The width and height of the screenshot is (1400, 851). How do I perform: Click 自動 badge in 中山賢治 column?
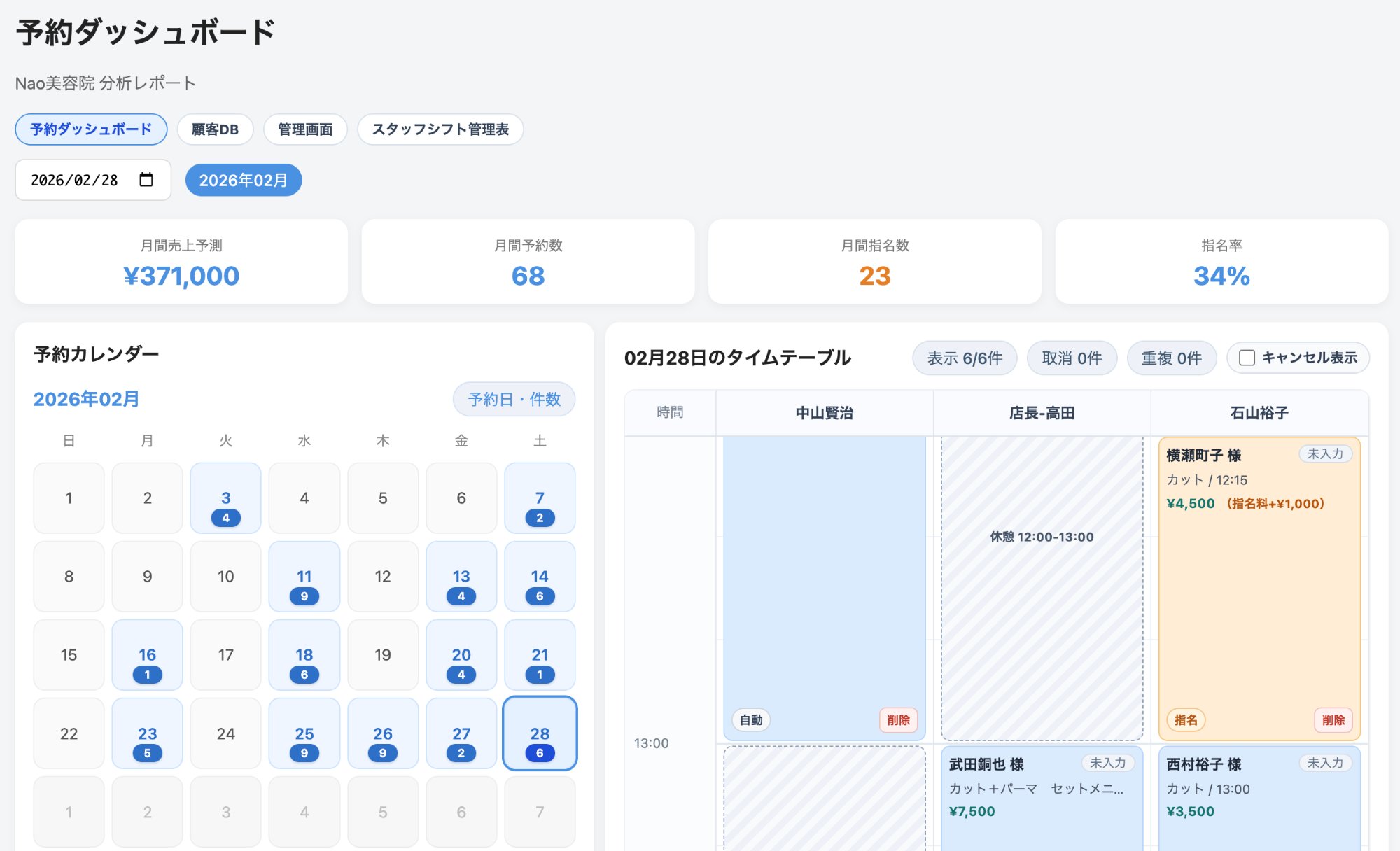751,720
